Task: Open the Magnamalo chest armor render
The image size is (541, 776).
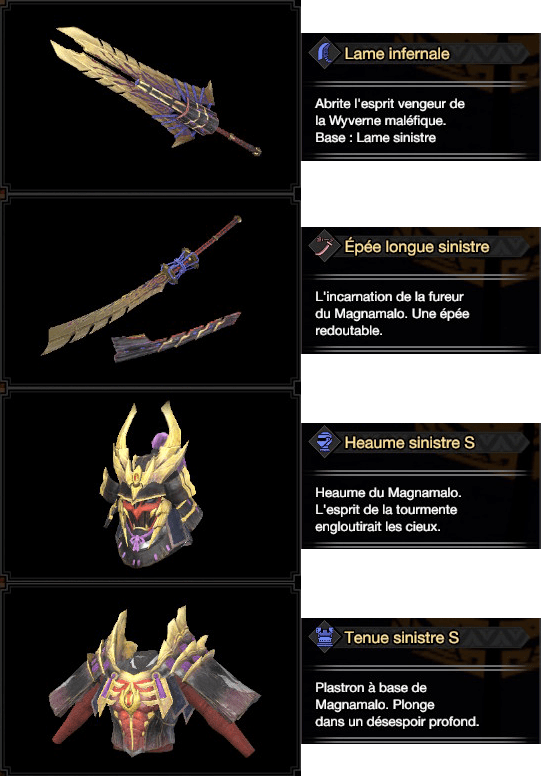Action: [x=154, y=683]
